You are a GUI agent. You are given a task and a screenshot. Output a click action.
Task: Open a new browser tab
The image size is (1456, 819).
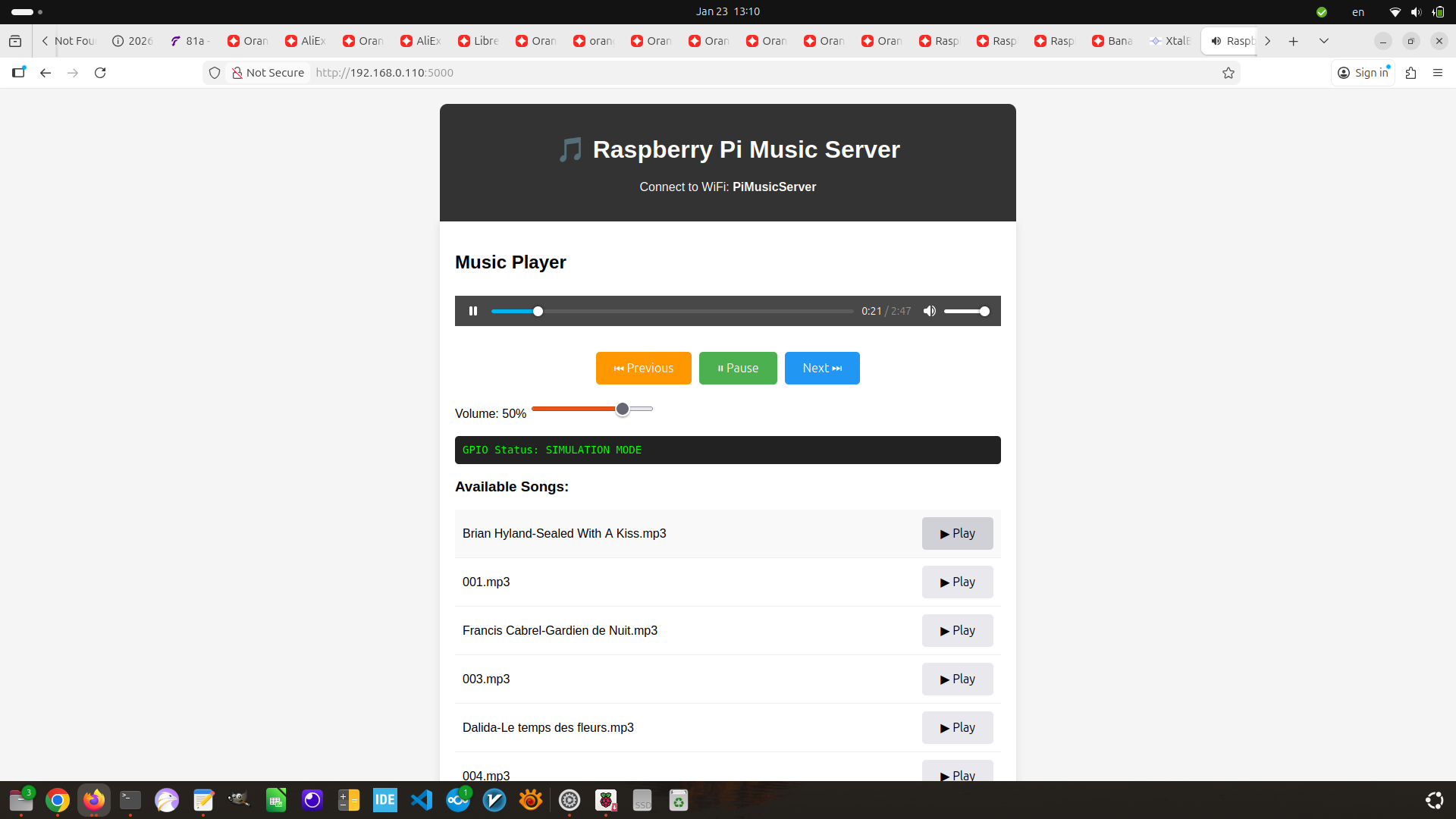coord(1294,41)
